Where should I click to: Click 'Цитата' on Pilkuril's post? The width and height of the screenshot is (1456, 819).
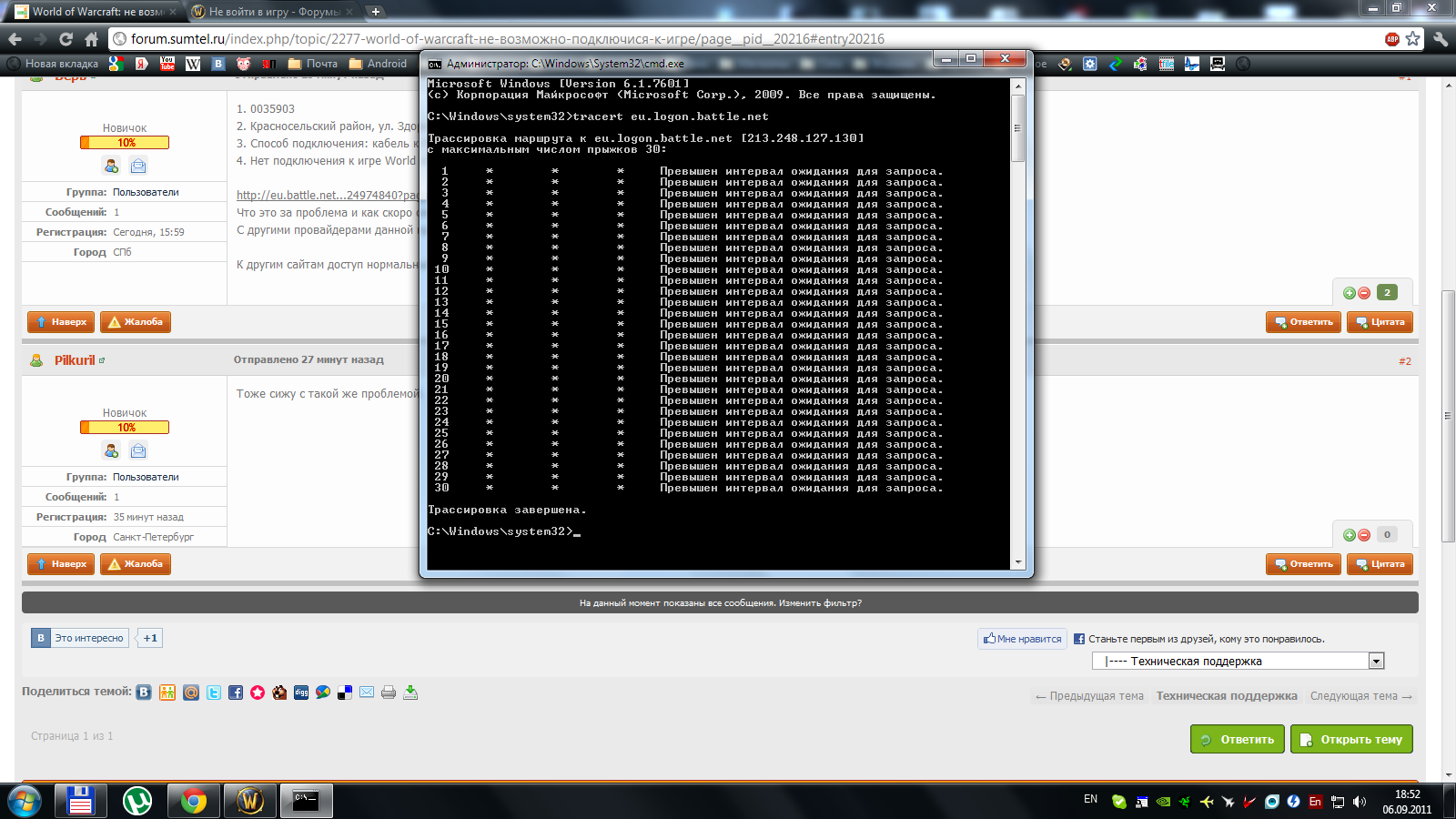coord(1380,564)
